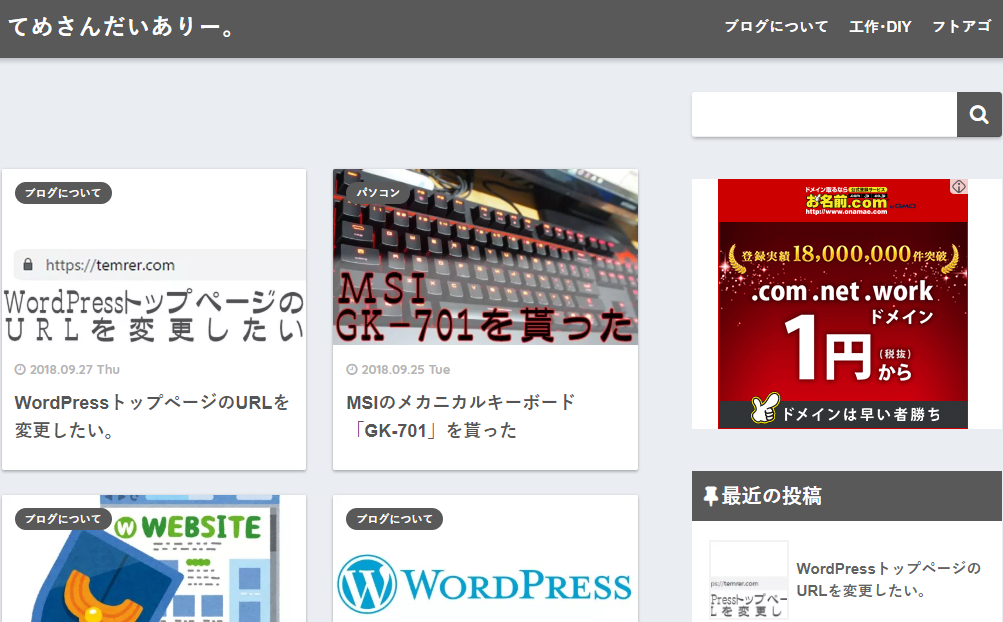Open the WordPress logo post thumbnail
The image size is (1003, 622).
486,559
